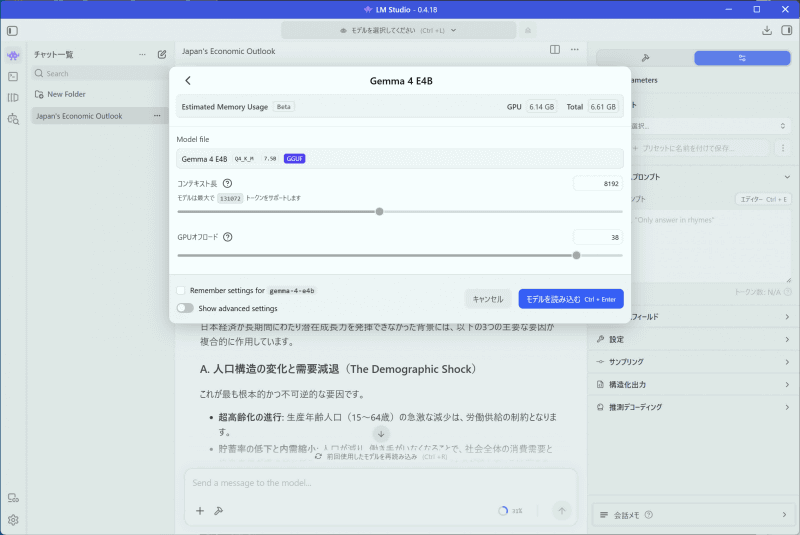Open the server status icon above settings
Viewport: 800px width, 535px height.
(13, 498)
